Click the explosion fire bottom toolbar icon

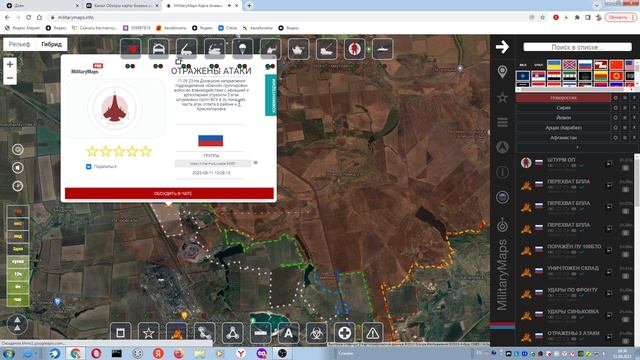(x=176, y=333)
